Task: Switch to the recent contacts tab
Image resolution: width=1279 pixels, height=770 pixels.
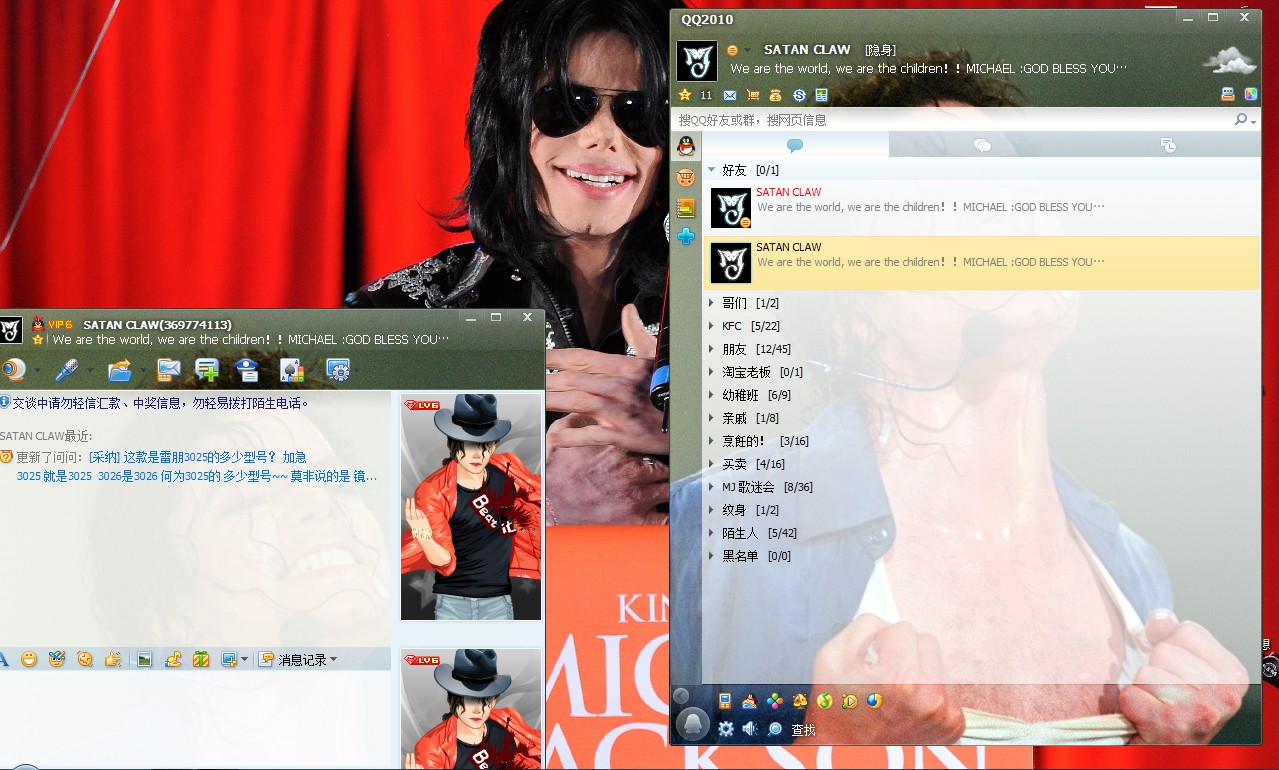Action: [x=1167, y=146]
